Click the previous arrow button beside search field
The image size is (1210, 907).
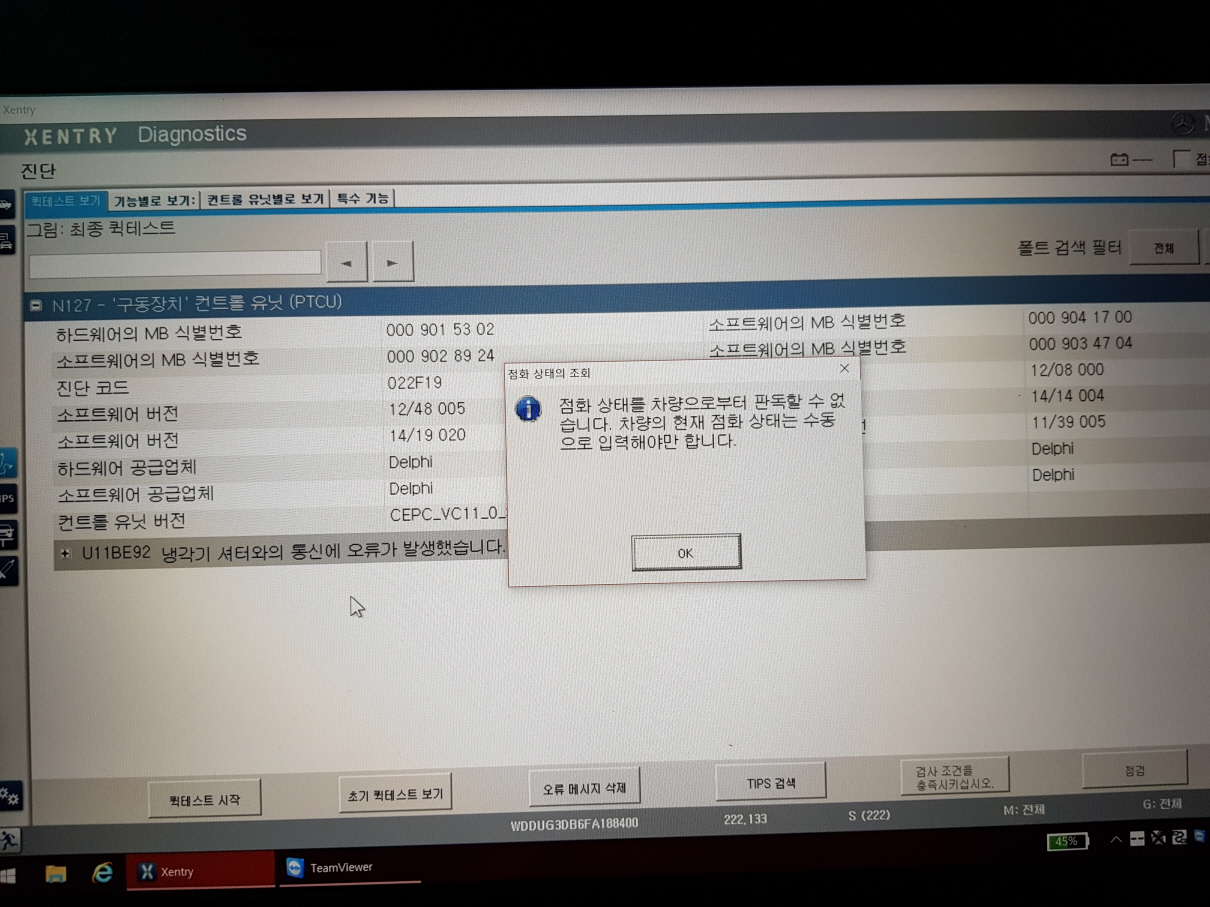346,263
